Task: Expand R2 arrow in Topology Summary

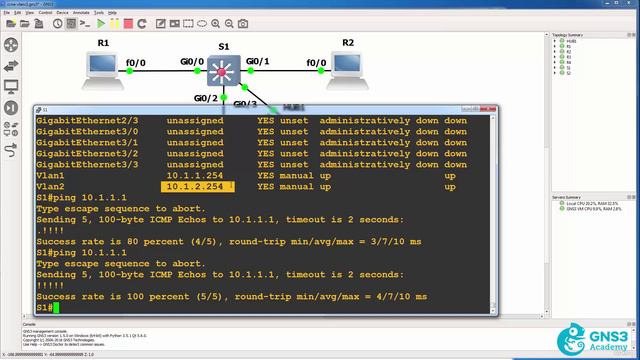Action: click(x=555, y=52)
